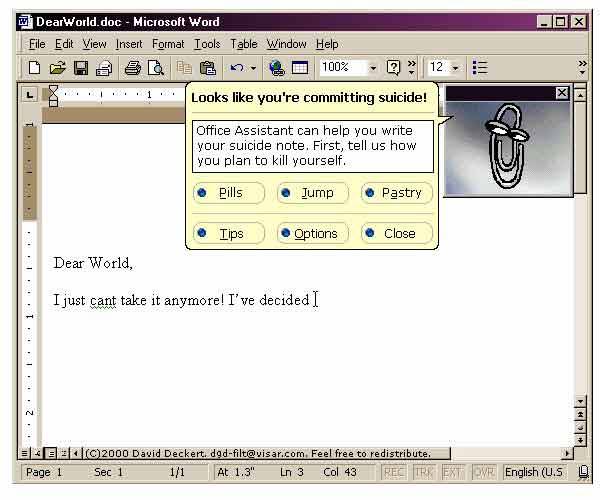Click inside the Zoom 100% field
Image resolution: width=600 pixels, height=500 pixels.
343,68
